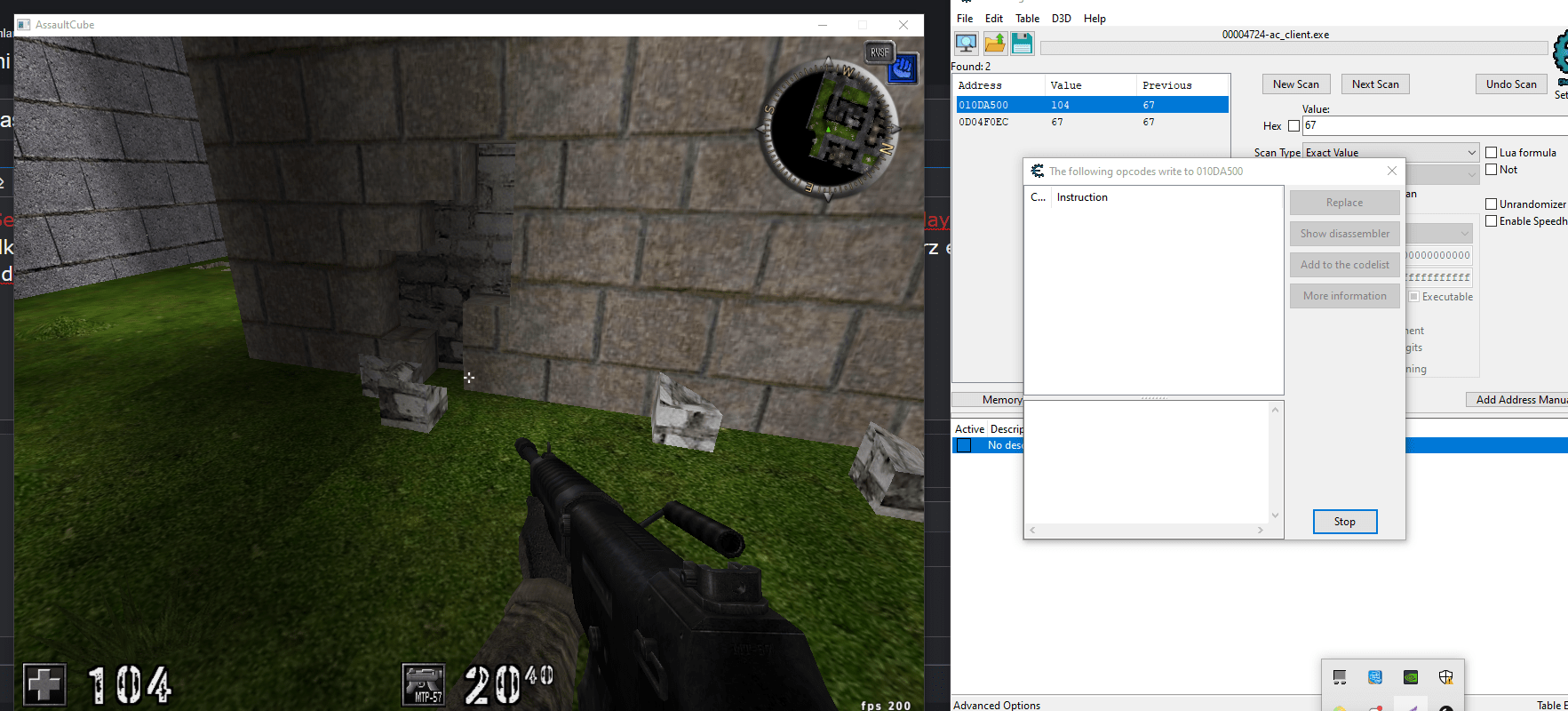The image size is (1568, 711).
Task: Open Advanced Options at the bottom
Action: pos(997,705)
